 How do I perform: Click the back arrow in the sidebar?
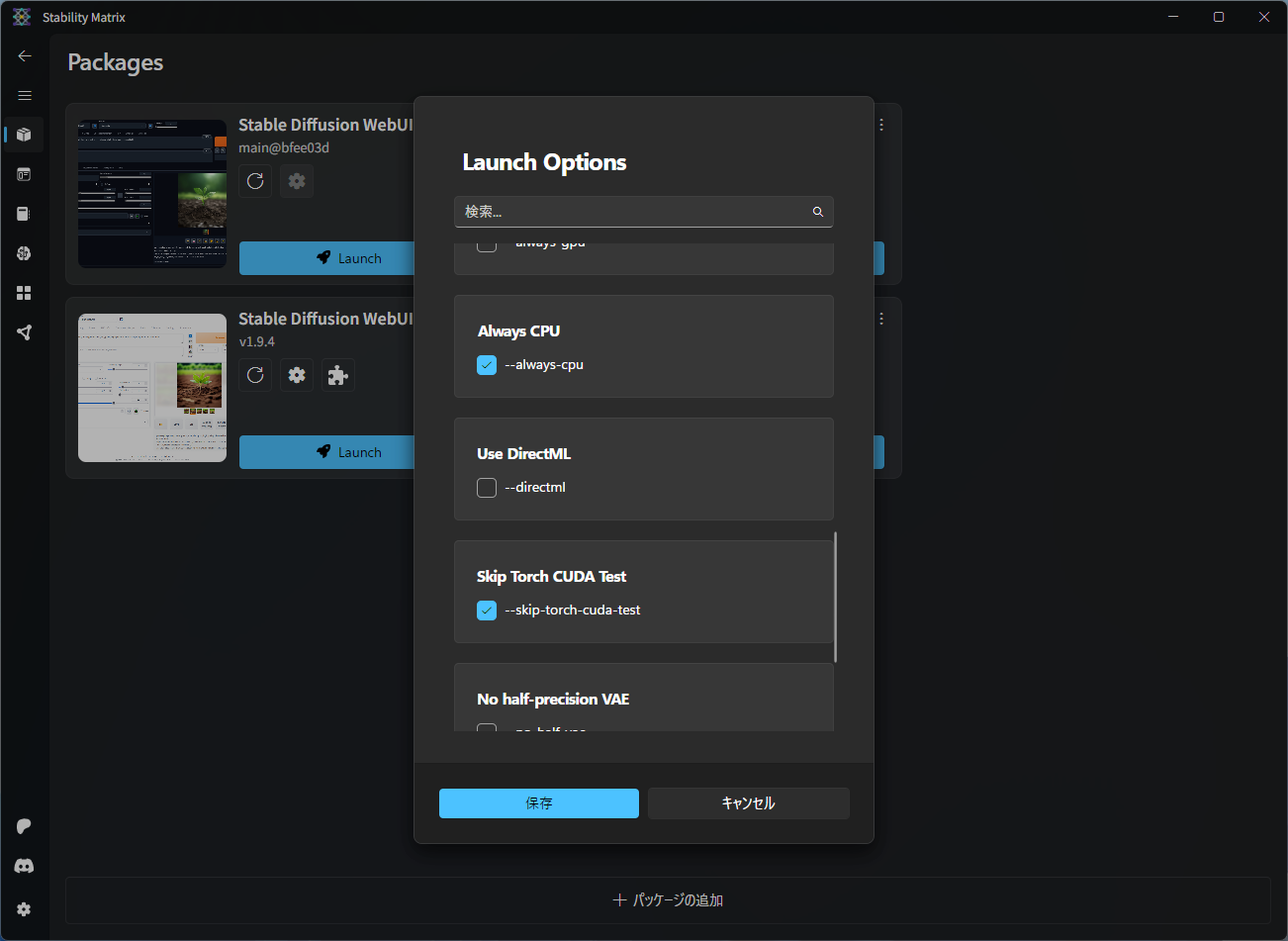pyautogui.click(x=25, y=56)
